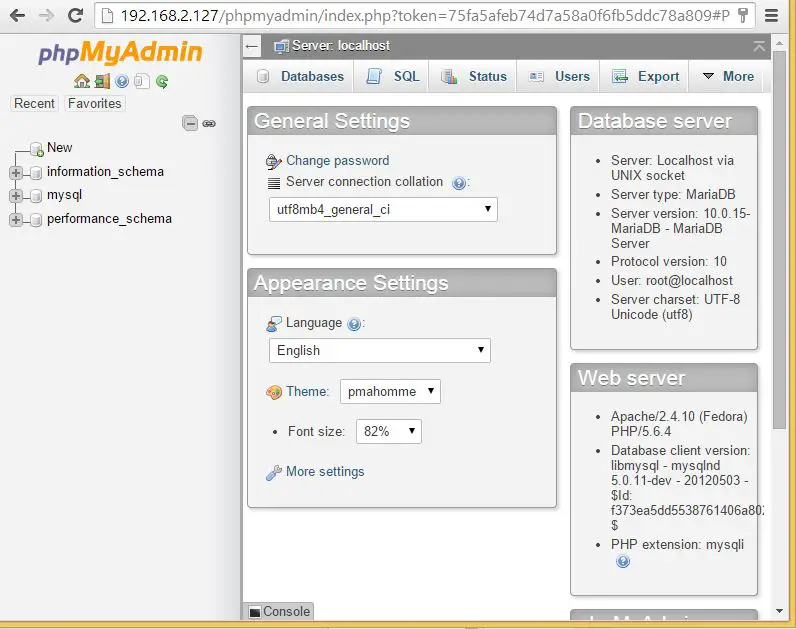
Task: Switch to the Users tab
Action: (x=559, y=77)
